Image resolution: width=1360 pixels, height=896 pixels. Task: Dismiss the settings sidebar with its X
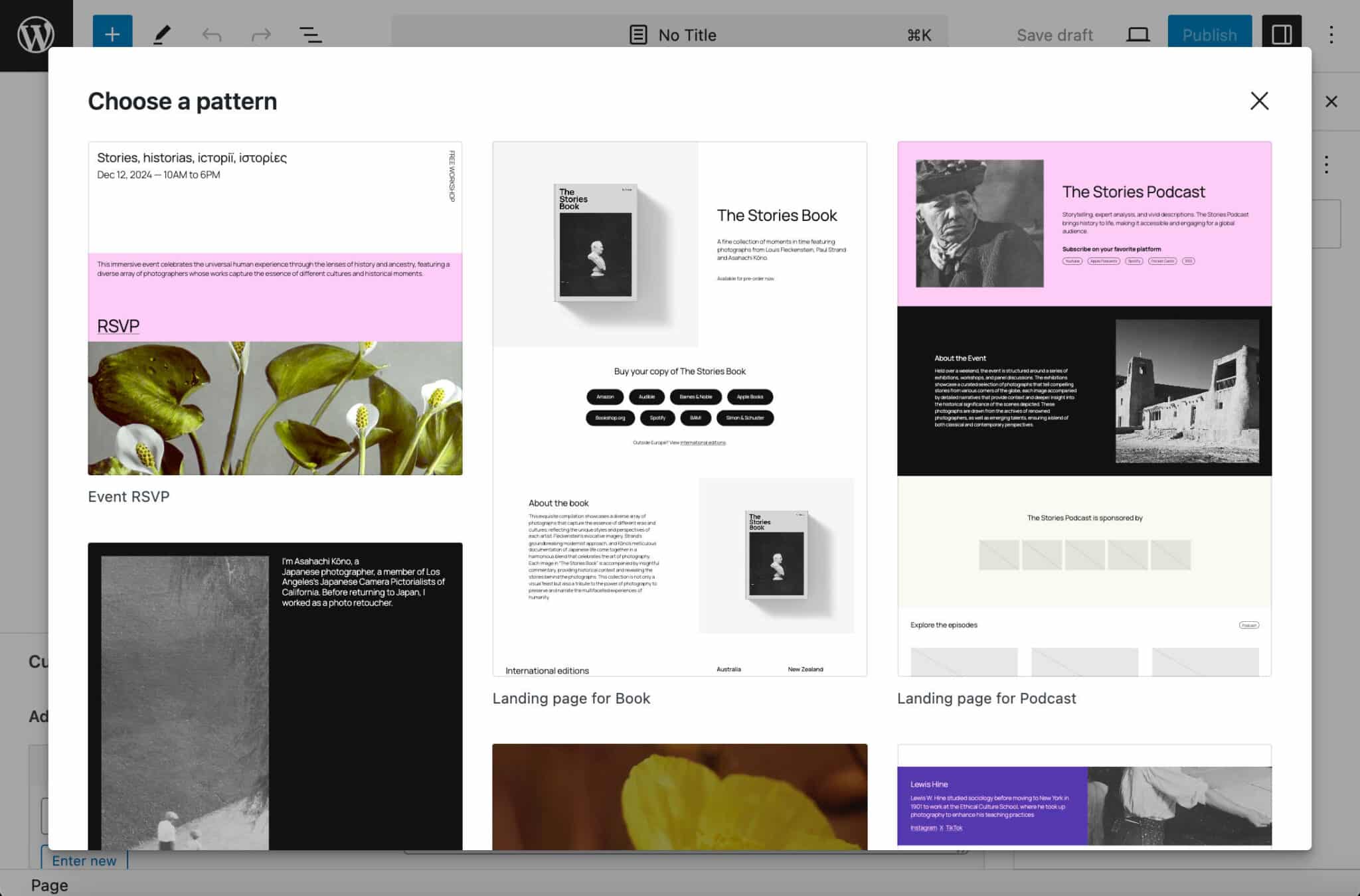(x=1332, y=101)
